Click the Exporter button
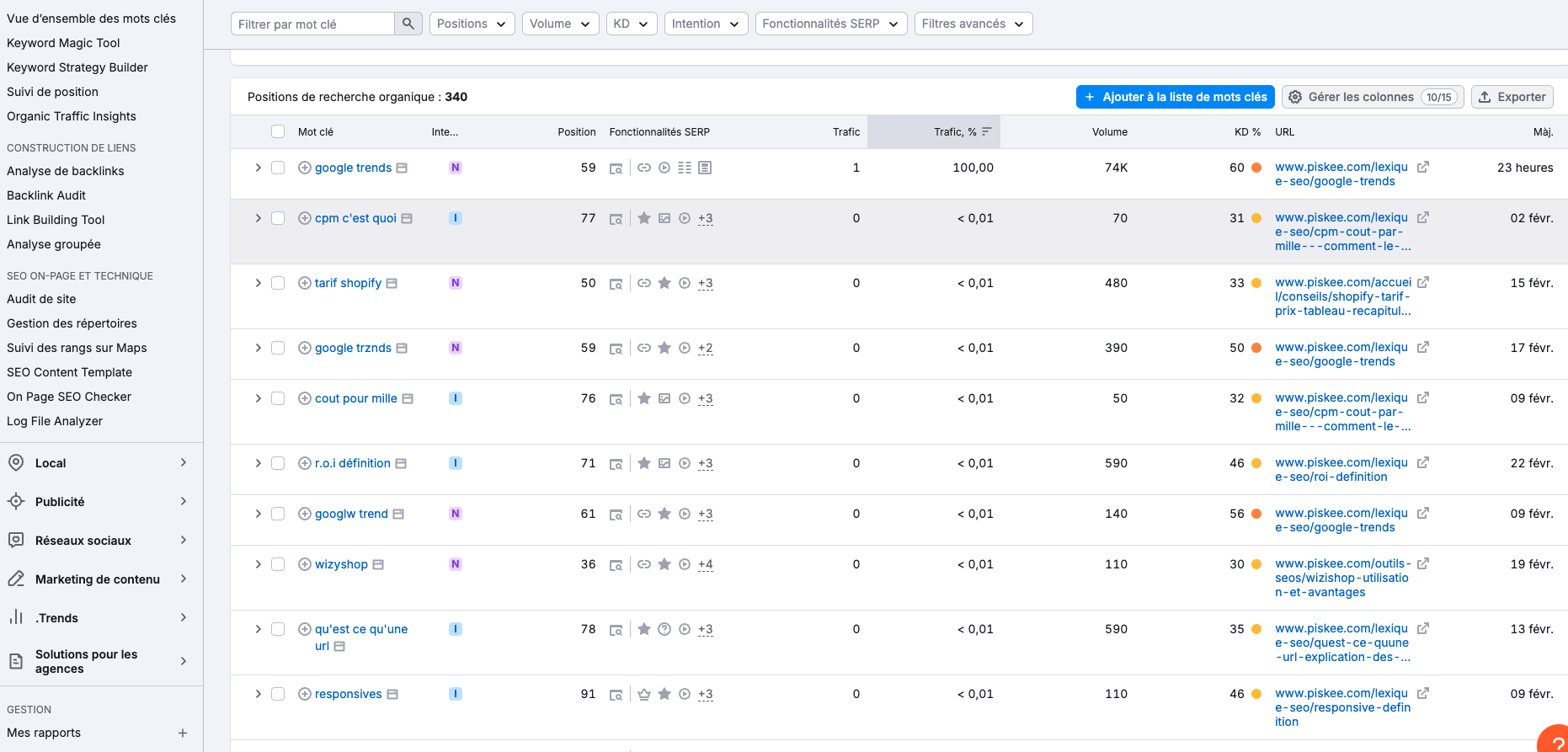1568x752 pixels. [1512, 97]
